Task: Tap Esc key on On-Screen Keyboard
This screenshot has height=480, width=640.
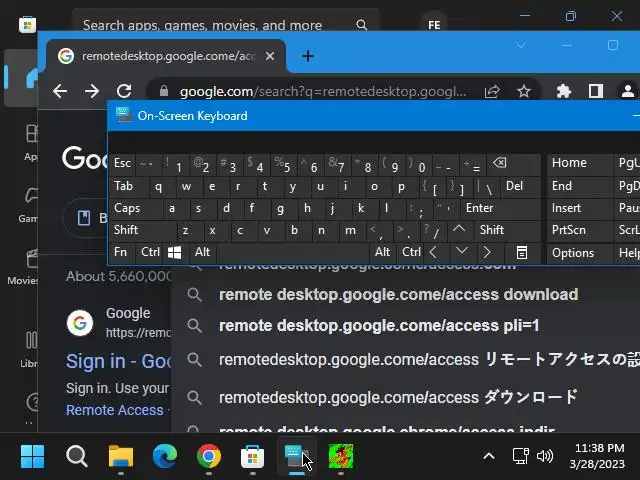Action: pos(122,163)
